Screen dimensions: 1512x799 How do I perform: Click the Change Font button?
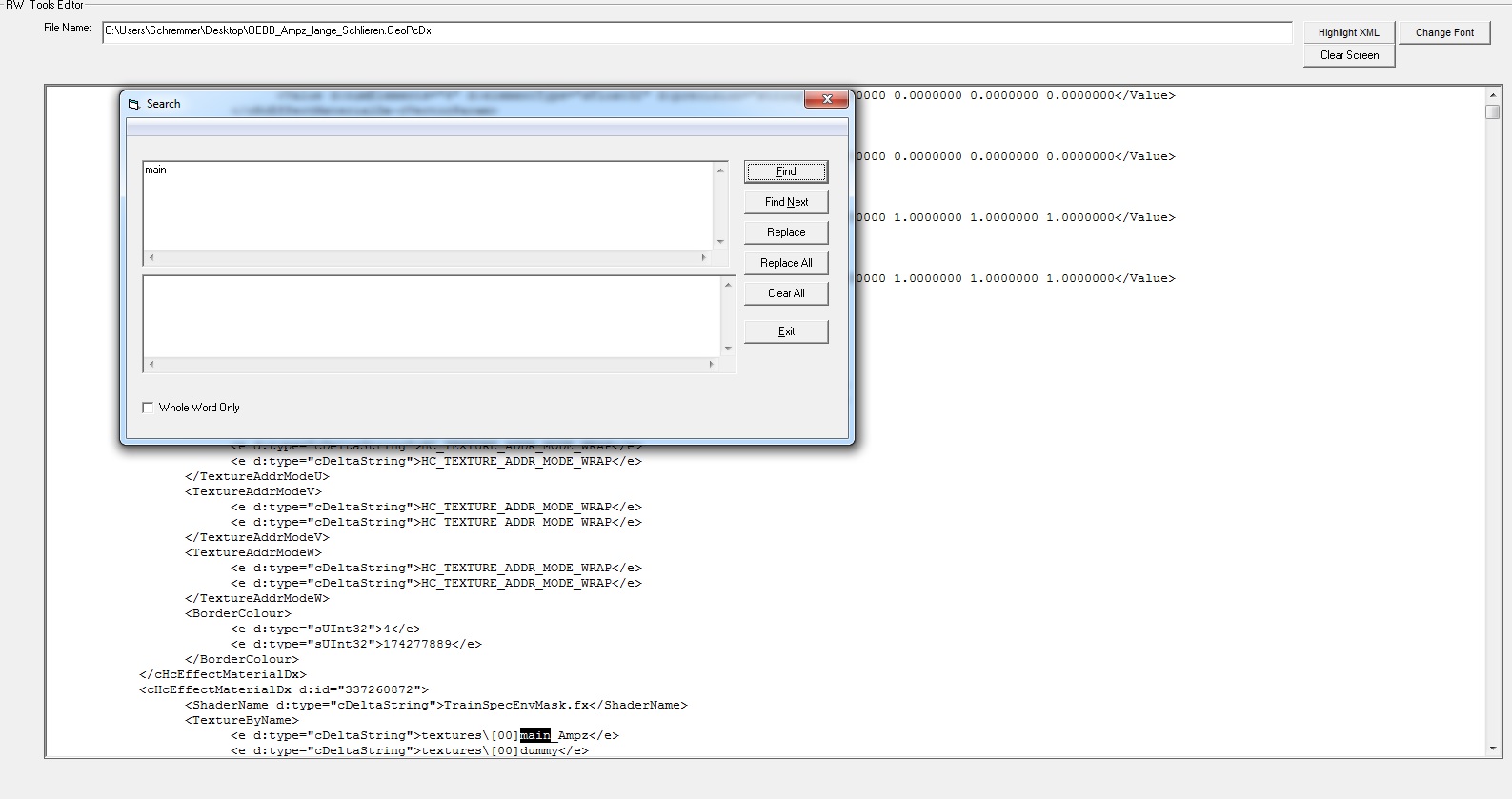pos(1444,32)
